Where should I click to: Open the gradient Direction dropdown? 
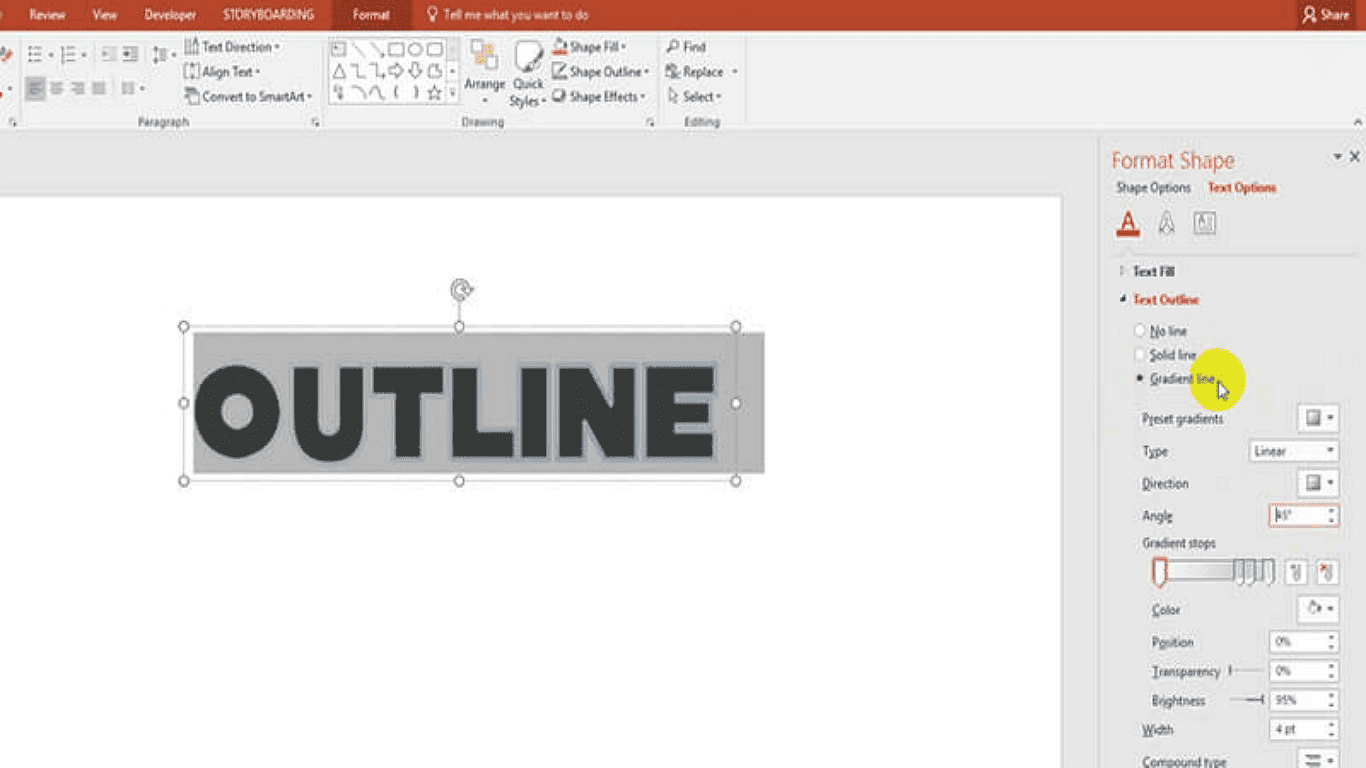1318,483
